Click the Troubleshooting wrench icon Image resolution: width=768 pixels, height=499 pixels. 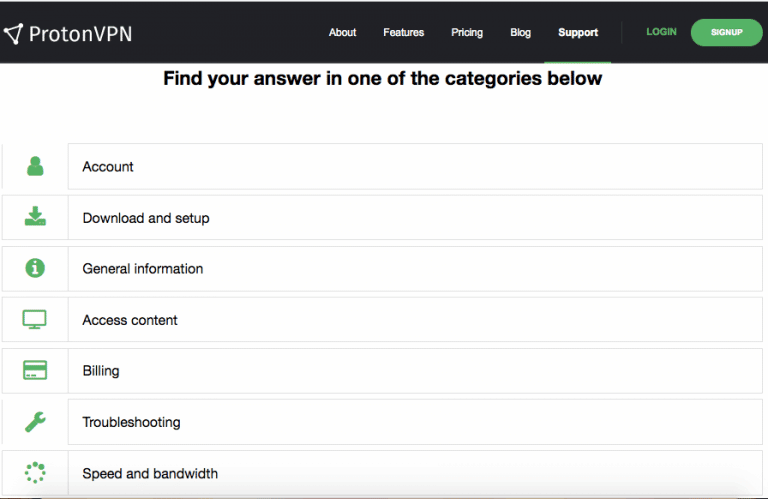tap(35, 422)
